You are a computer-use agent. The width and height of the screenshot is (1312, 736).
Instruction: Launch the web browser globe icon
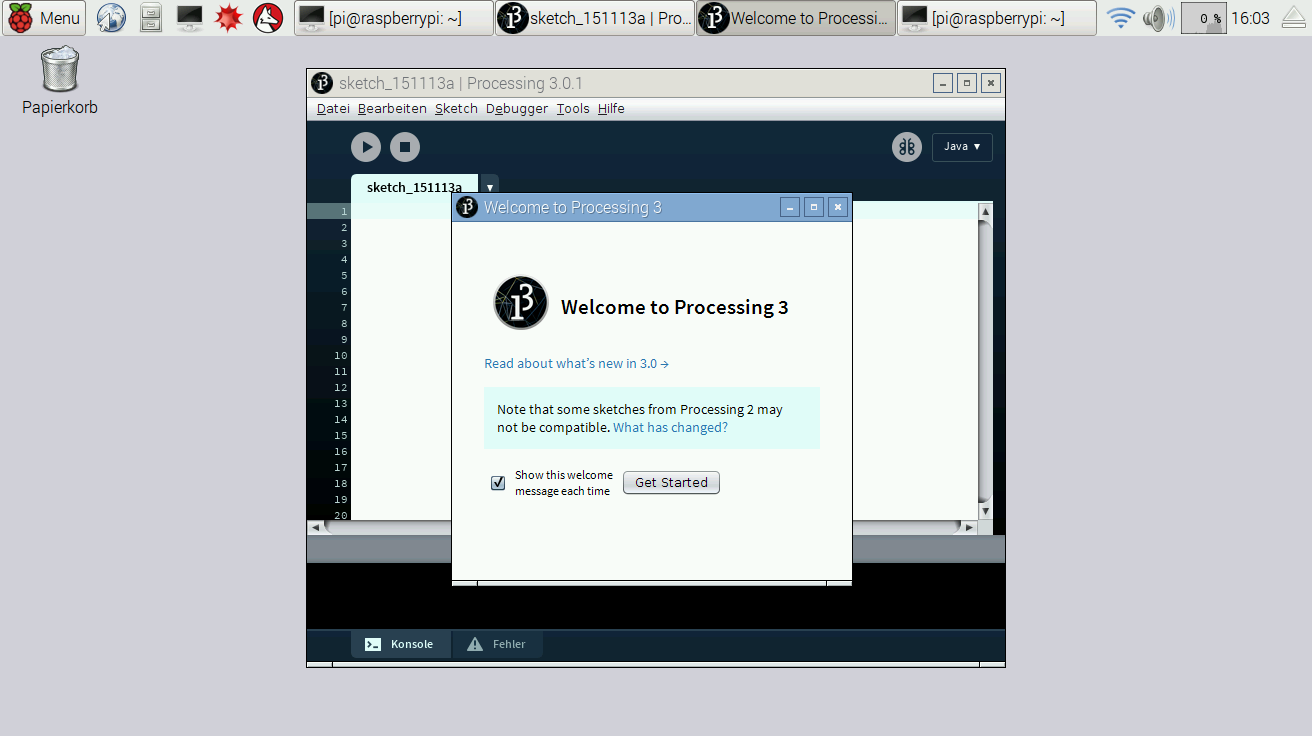[x=111, y=18]
